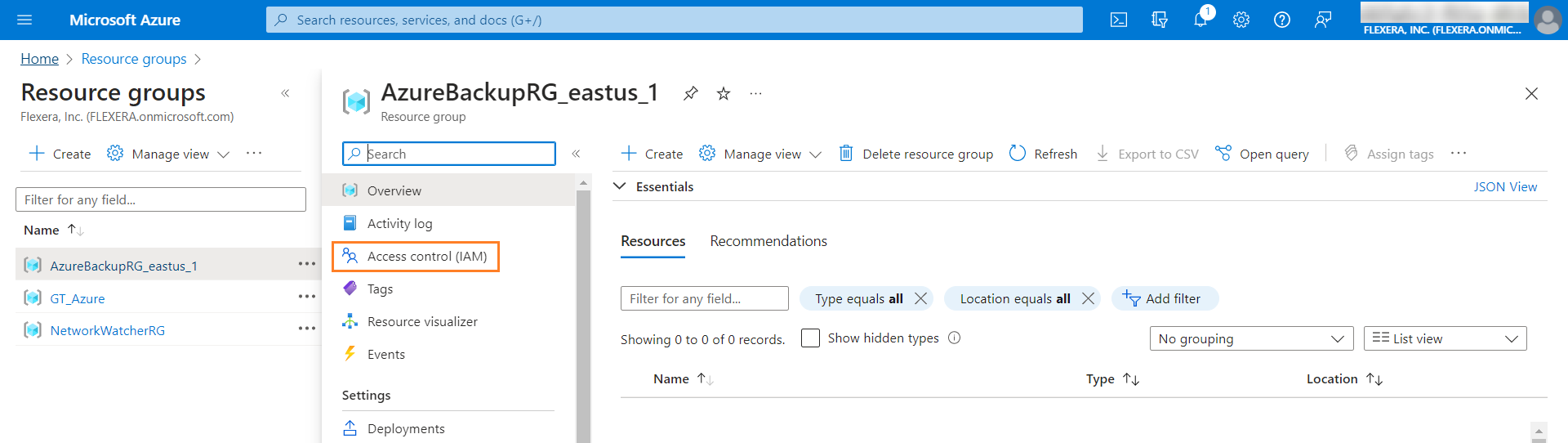Click the top search resources field
This screenshot has width=1568, height=443.
coord(674,20)
